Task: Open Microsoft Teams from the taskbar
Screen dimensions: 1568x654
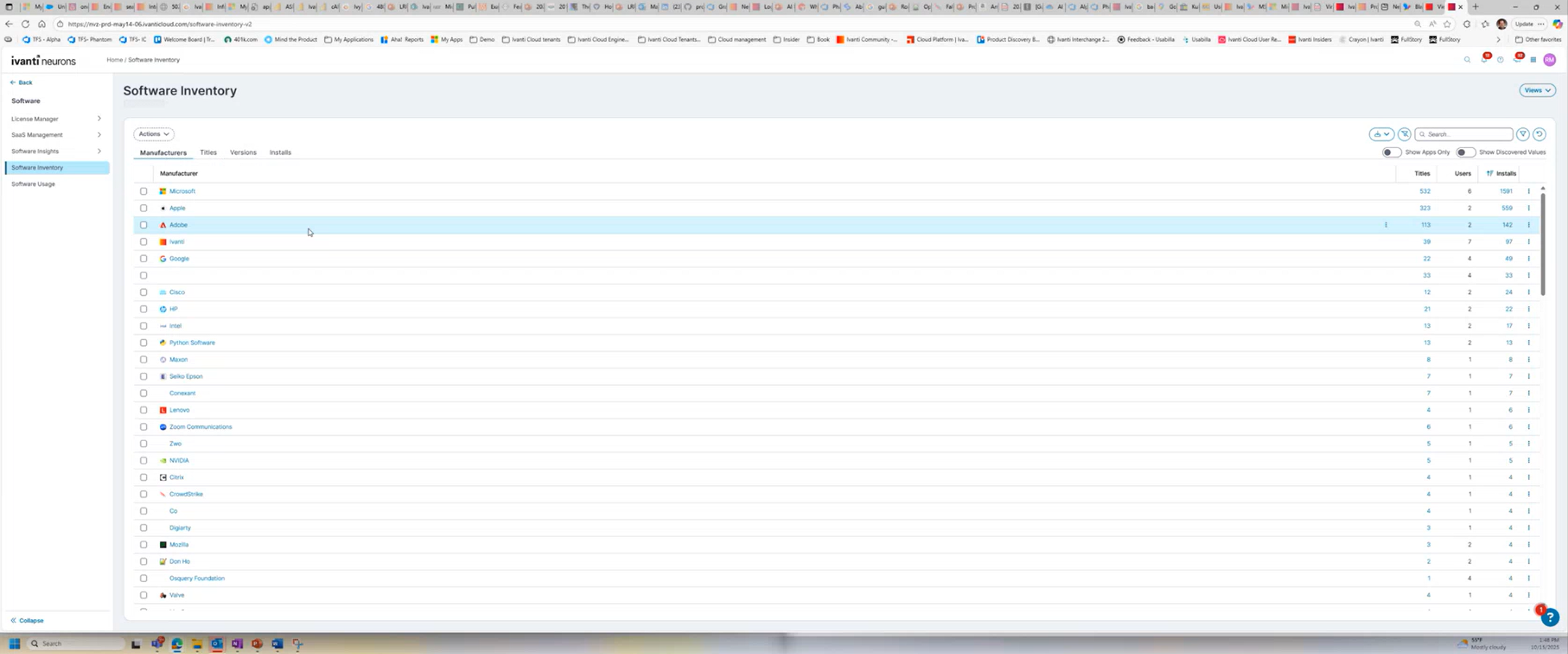Action: [158, 643]
